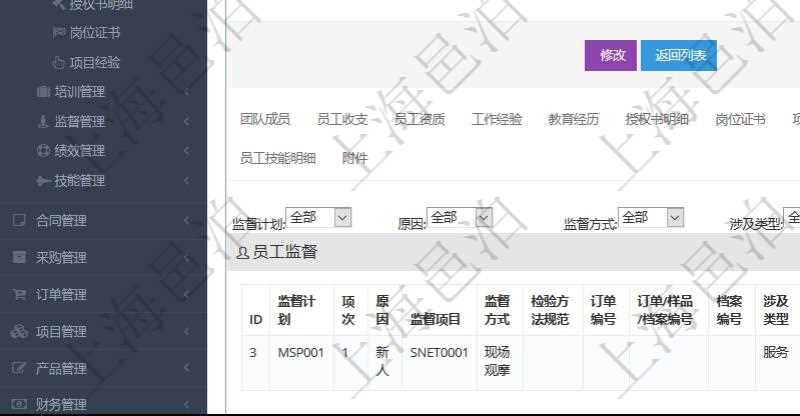Click the 新人 reason cell
This screenshot has height=416, width=800.
click(x=383, y=361)
